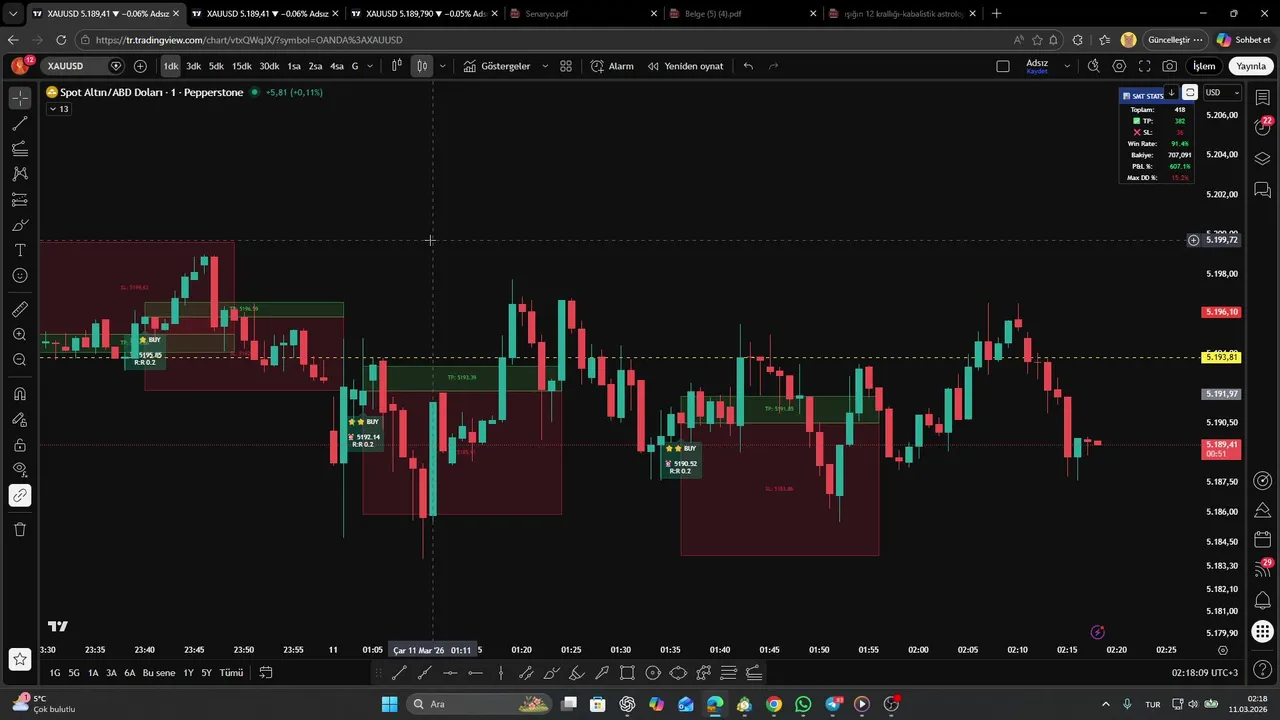The width and height of the screenshot is (1280, 720).
Task: Open the pattern drawing tools
Action: coord(20,174)
